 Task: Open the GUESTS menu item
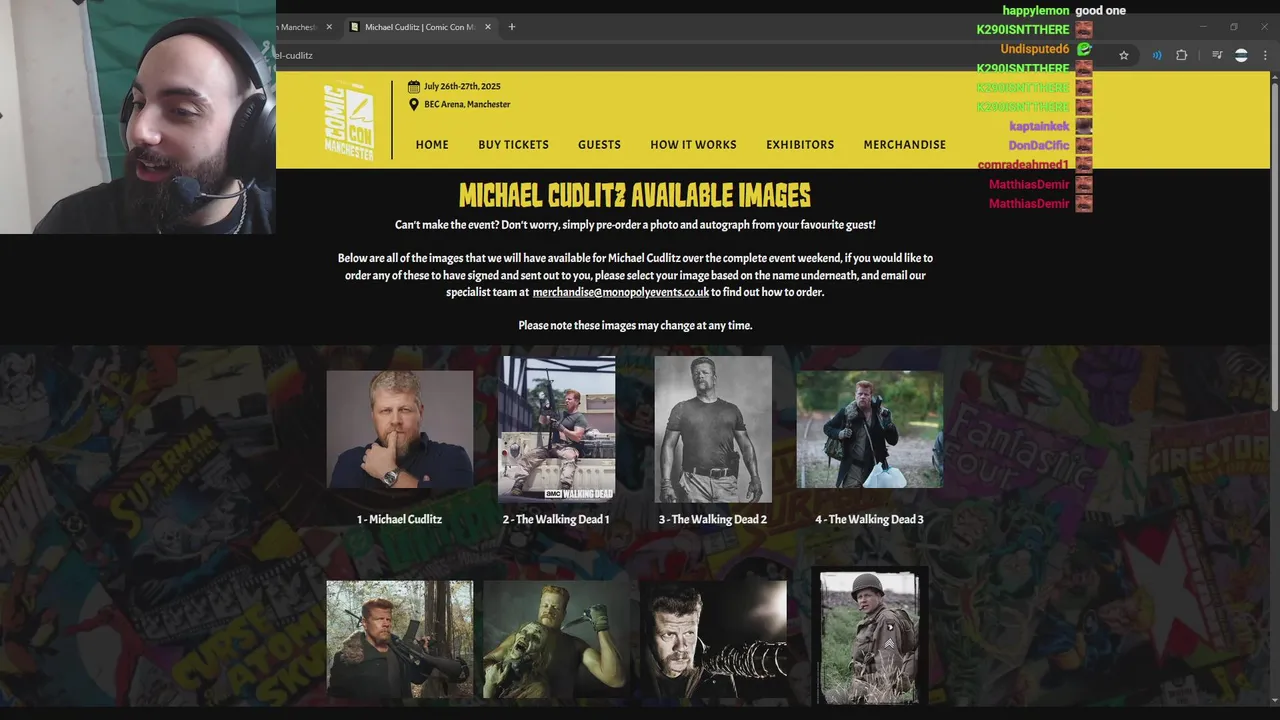pyautogui.click(x=599, y=145)
